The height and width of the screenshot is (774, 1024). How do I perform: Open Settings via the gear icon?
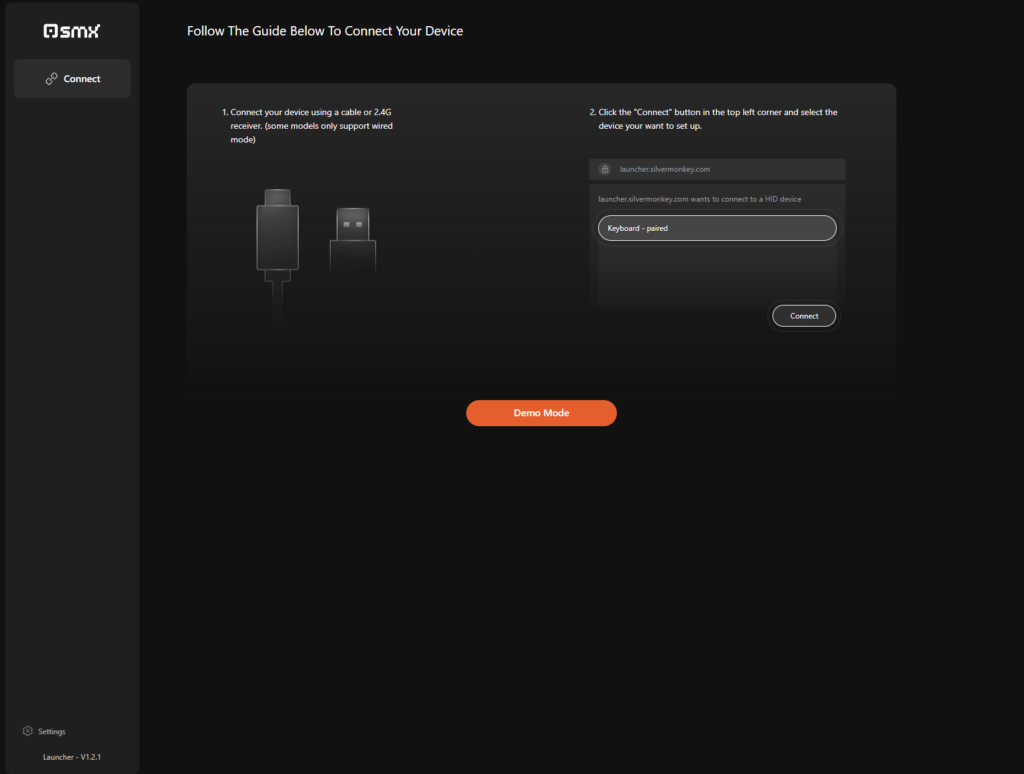click(28, 731)
